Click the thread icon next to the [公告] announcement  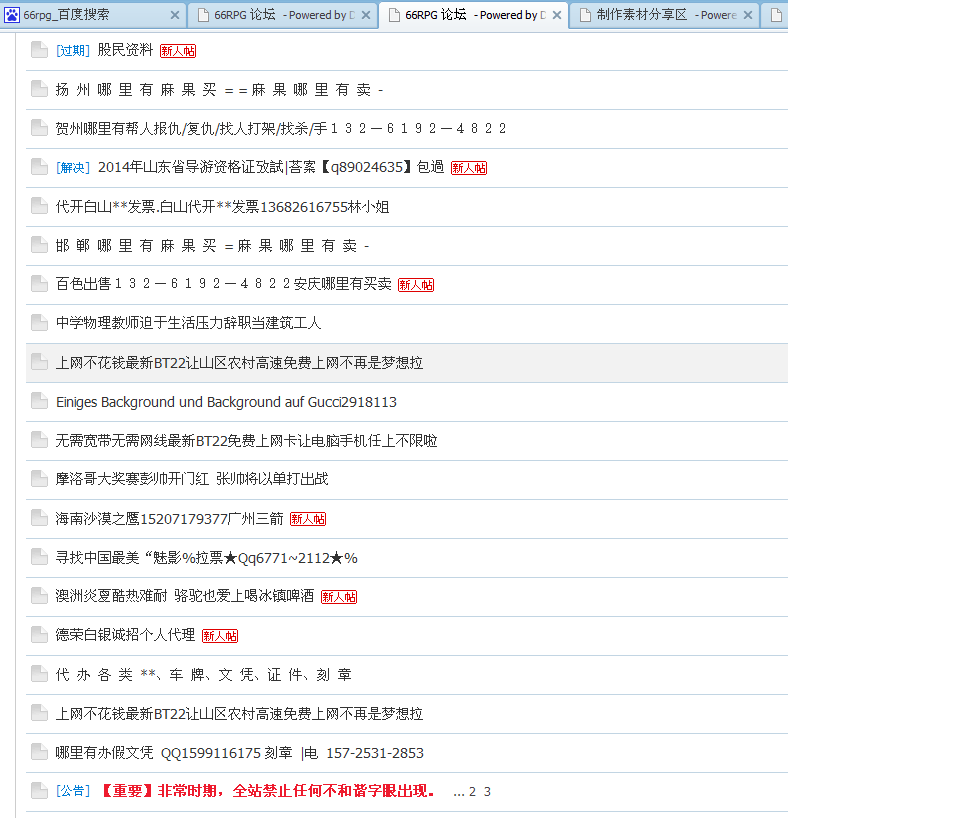point(39,791)
